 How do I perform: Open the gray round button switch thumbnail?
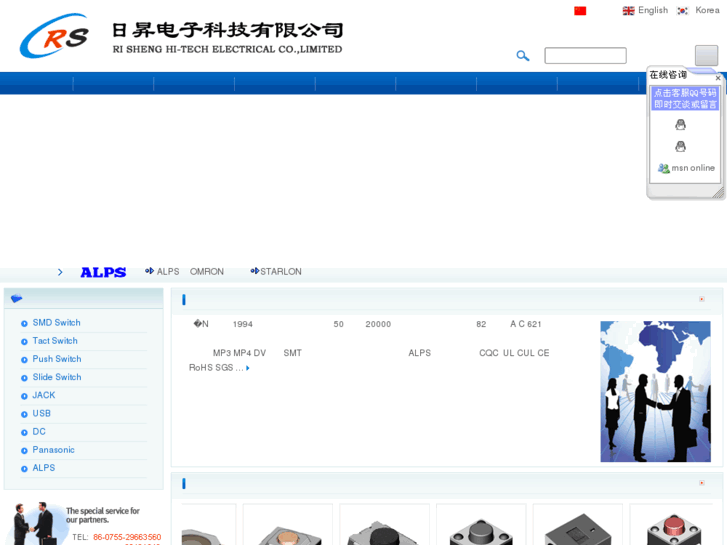[x=481, y=526]
